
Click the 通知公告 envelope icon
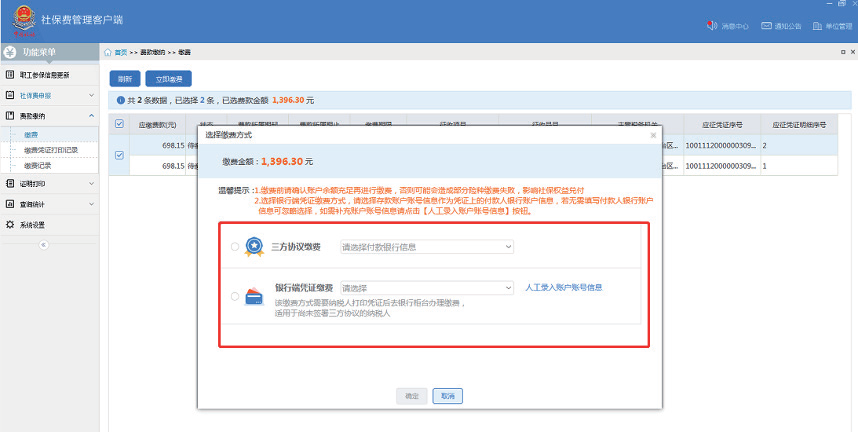[x=766, y=26]
